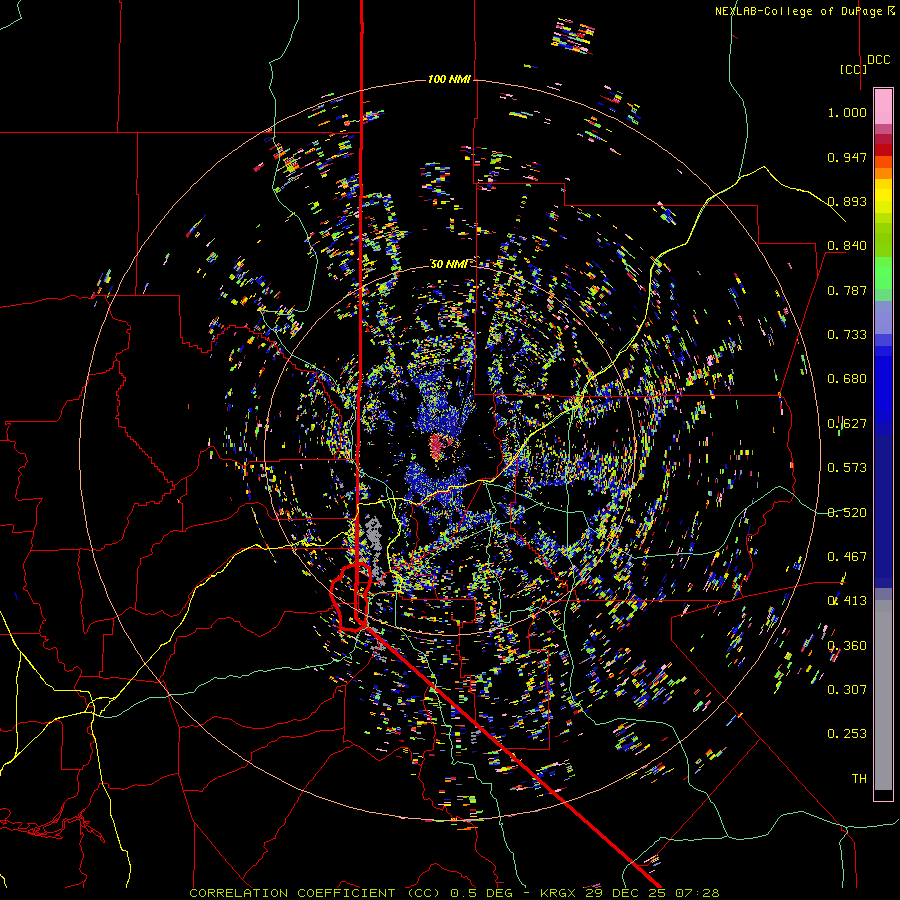Select the 0.413 legend value

(x=847, y=601)
